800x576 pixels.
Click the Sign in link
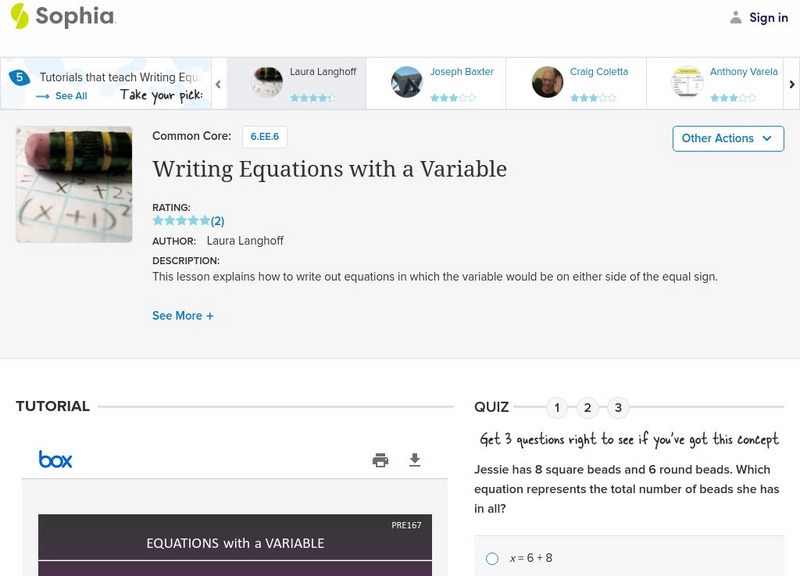tap(768, 17)
